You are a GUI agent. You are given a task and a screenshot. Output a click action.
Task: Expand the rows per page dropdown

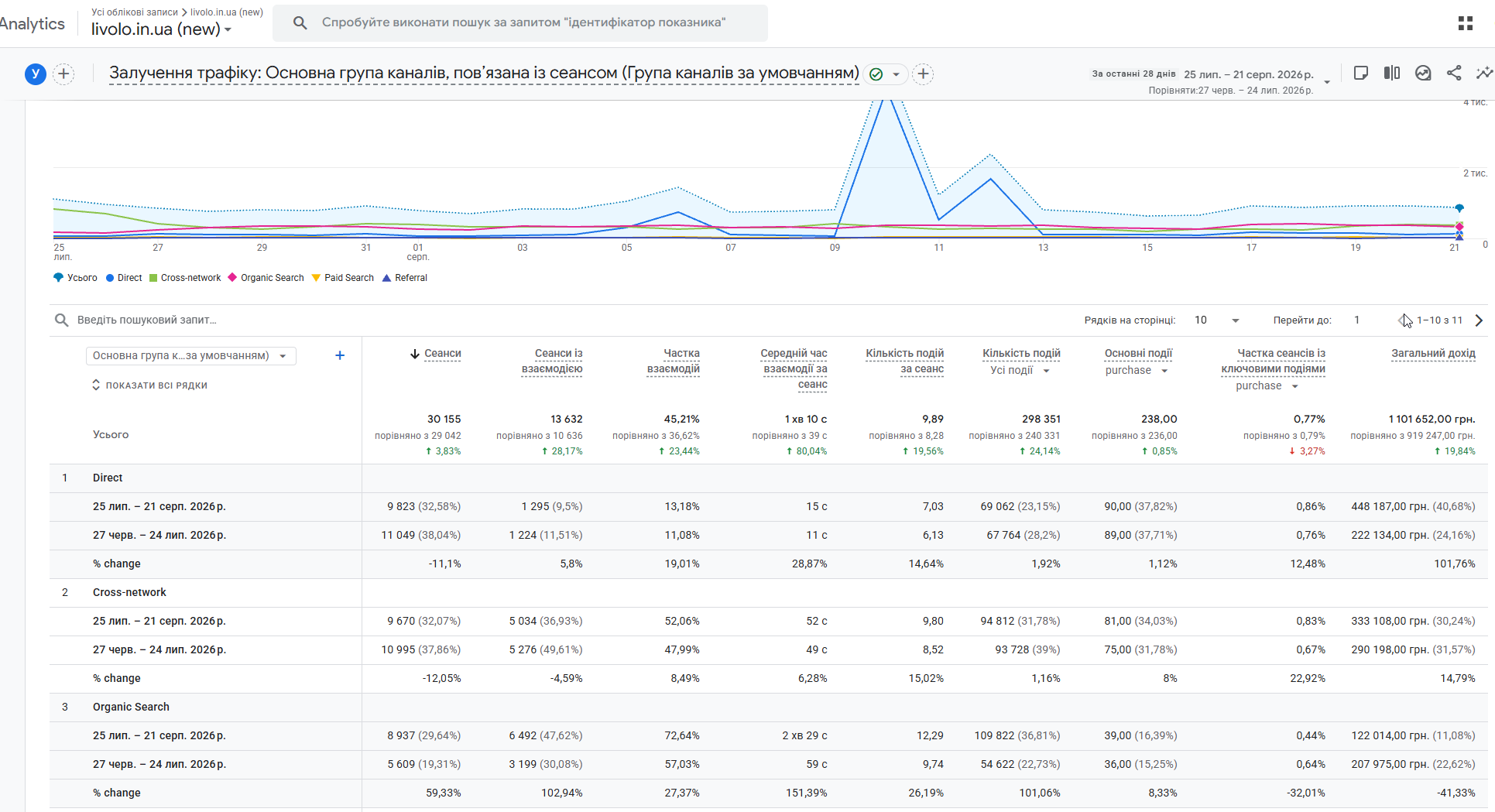(x=1217, y=320)
